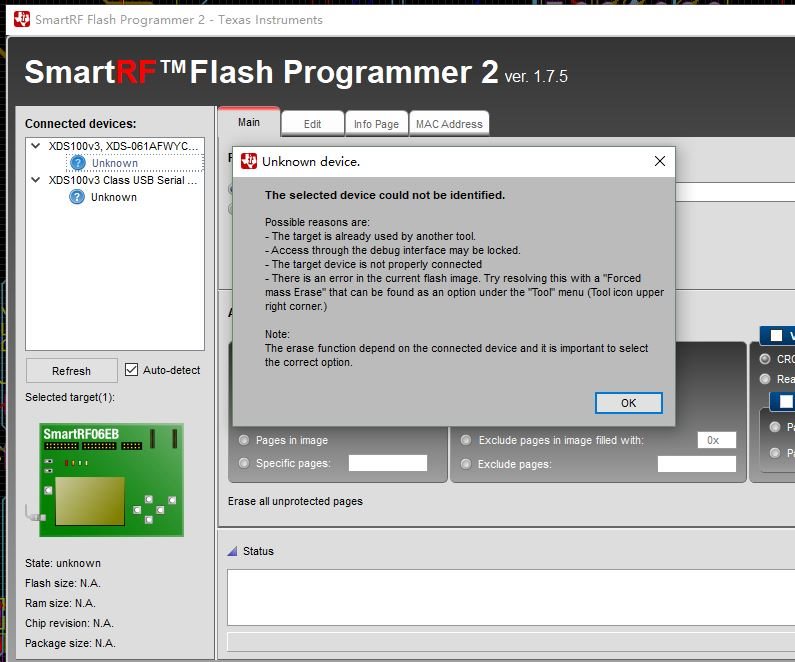795x662 pixels.
Task: Click the 'Chip revision: N.A.' text
Action: pos(69,623)
